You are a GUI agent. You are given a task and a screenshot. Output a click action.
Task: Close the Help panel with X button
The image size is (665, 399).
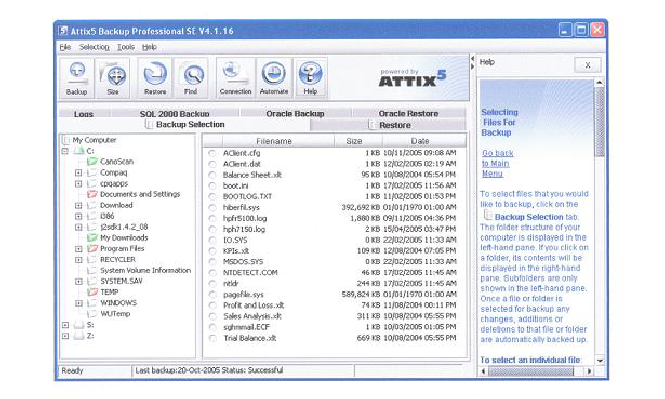588,65
